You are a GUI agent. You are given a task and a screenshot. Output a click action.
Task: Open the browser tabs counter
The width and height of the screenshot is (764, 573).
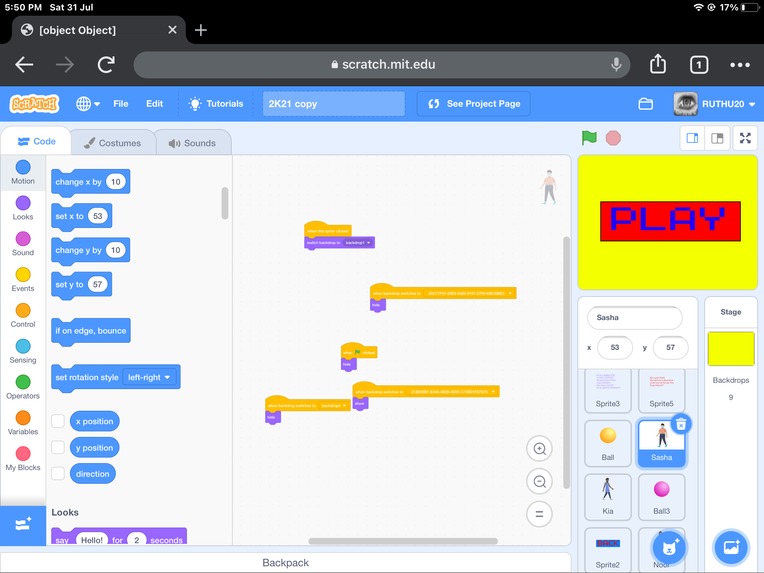[x=699, y=65]
